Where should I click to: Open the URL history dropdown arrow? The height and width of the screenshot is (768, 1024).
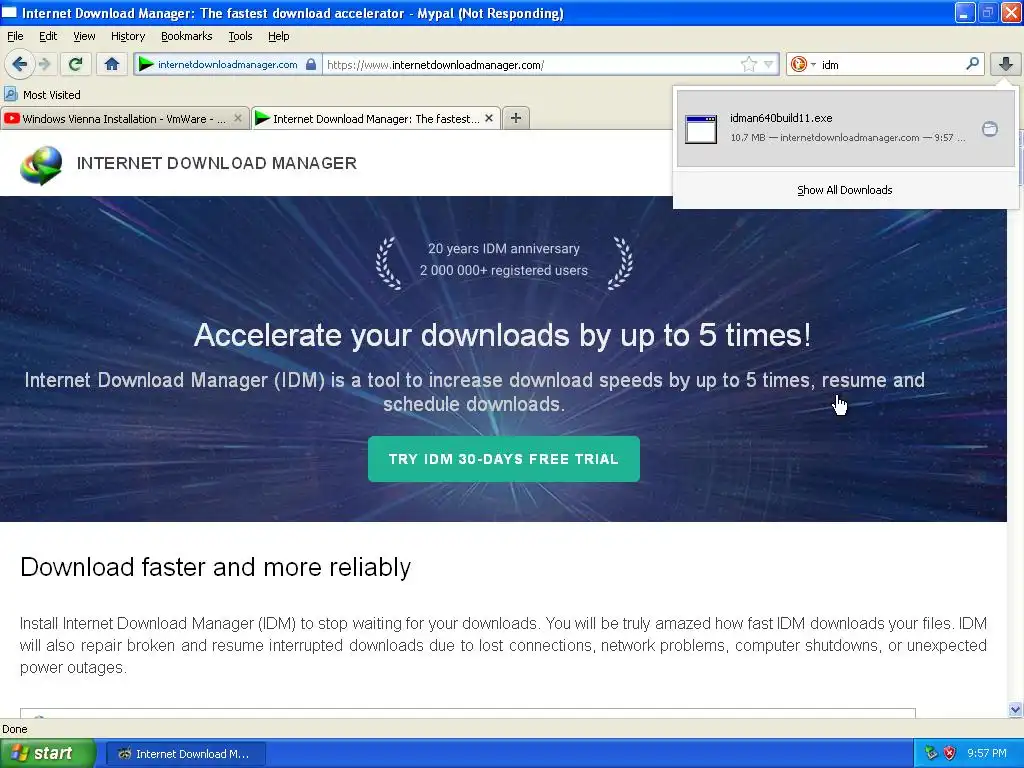(x=769, y=64)
